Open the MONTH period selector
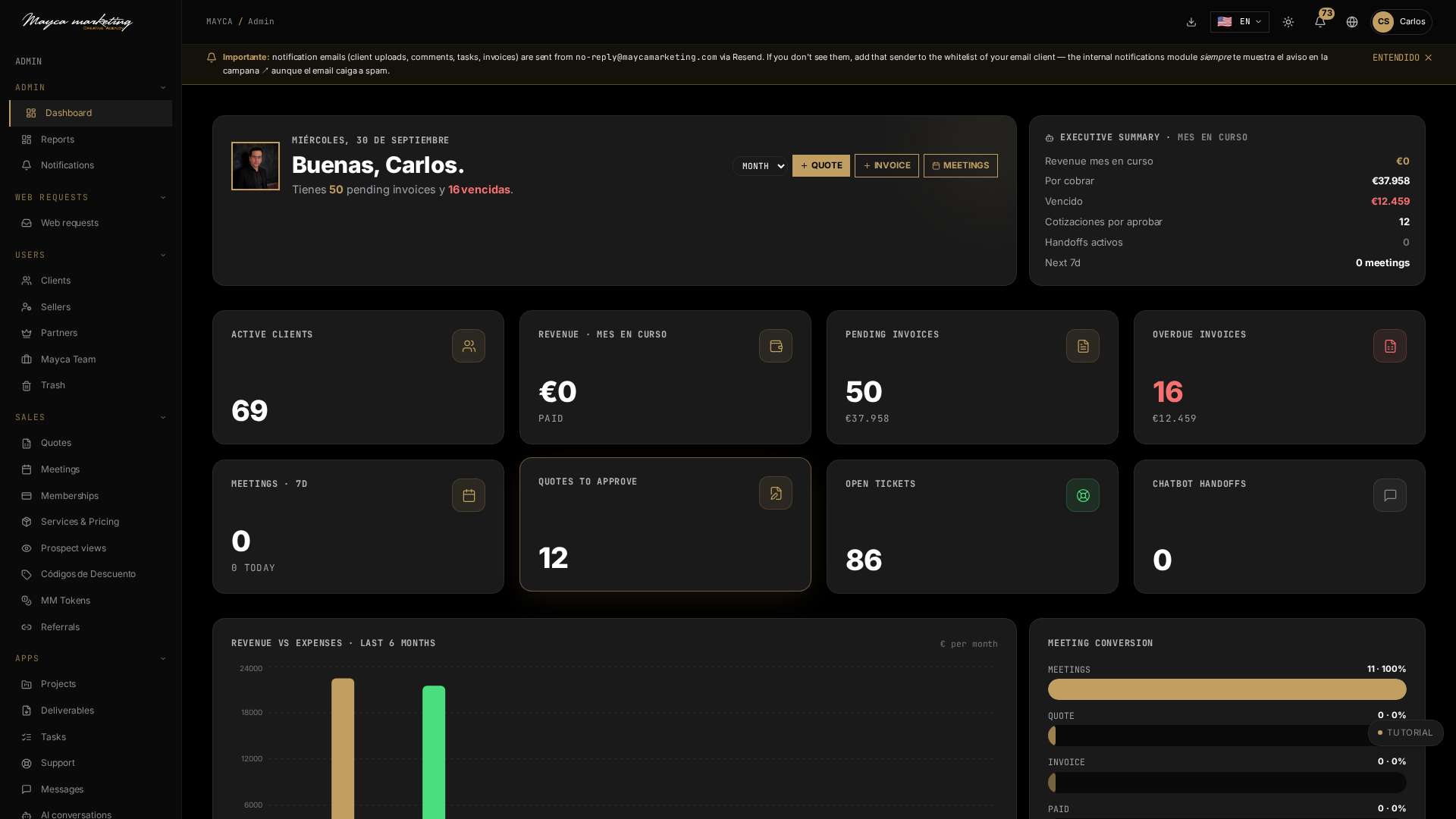Viewport: 1456px width, 819px height. coord(761,166)
